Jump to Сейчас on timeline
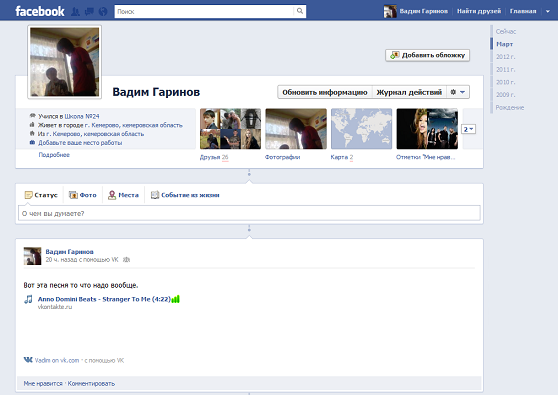Image resolution: width=558 pixels, height=395 pixels. pyautogui.click(x=506, y=31)
